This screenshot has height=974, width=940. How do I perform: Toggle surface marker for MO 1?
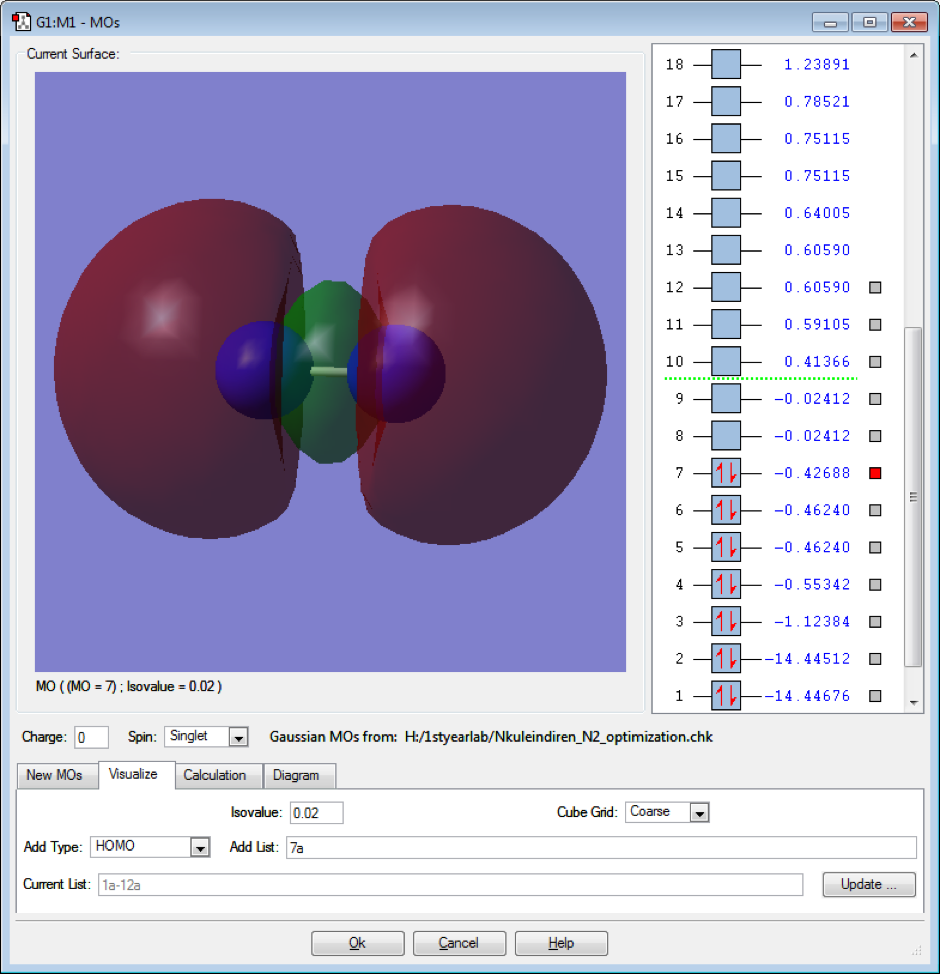point(875,696)
